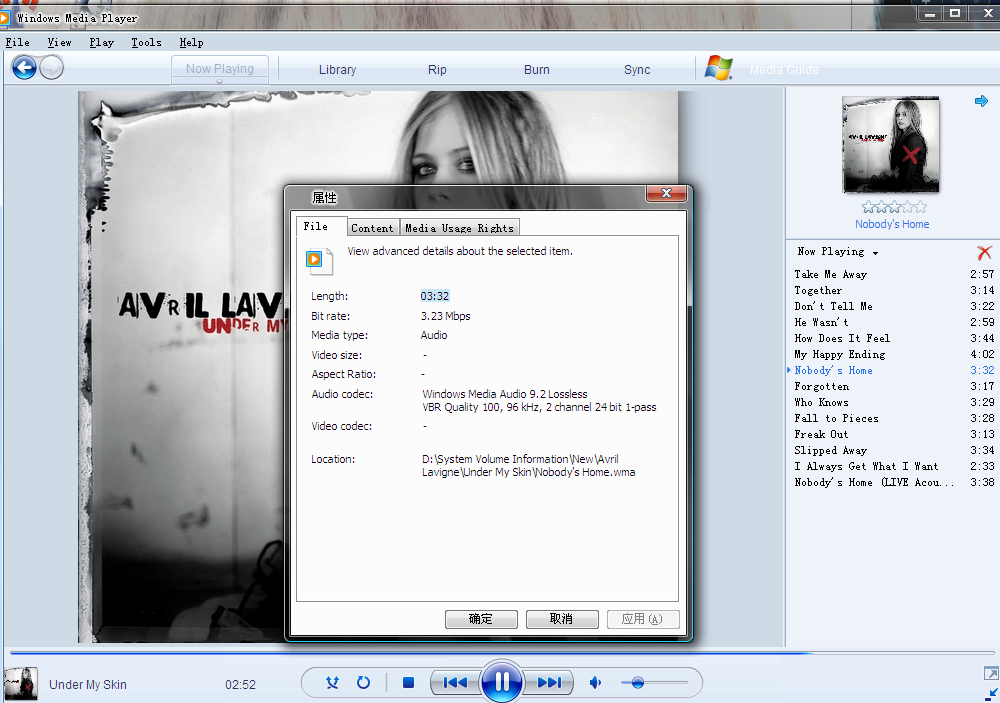The width and height of the screenshot is (1000, 703).
Task: Click the 应用(A) Apply button
Action: tap(643, 619)
